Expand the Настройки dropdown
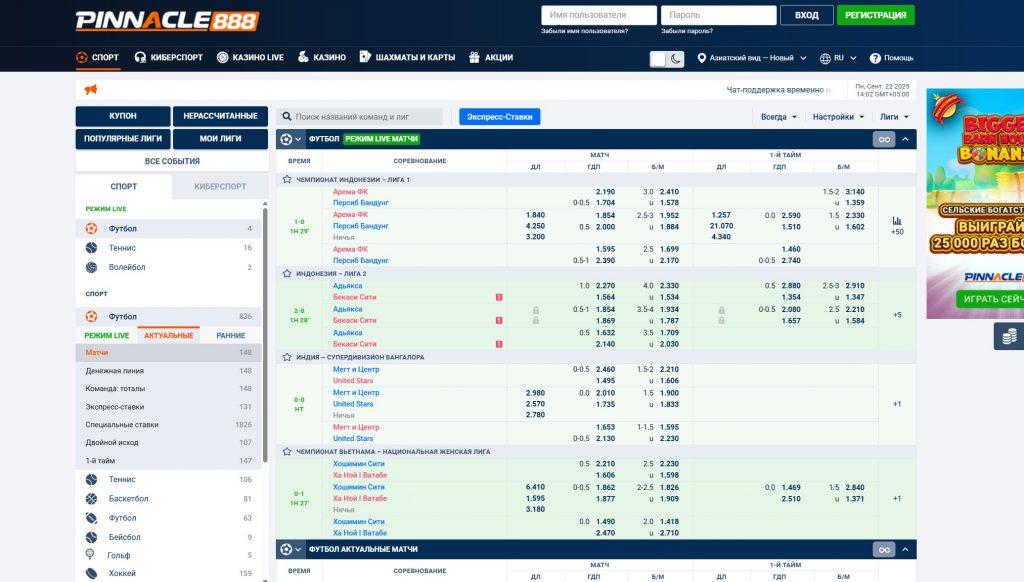The height and width of the screenshot is (582, 1024). [838, 117]
